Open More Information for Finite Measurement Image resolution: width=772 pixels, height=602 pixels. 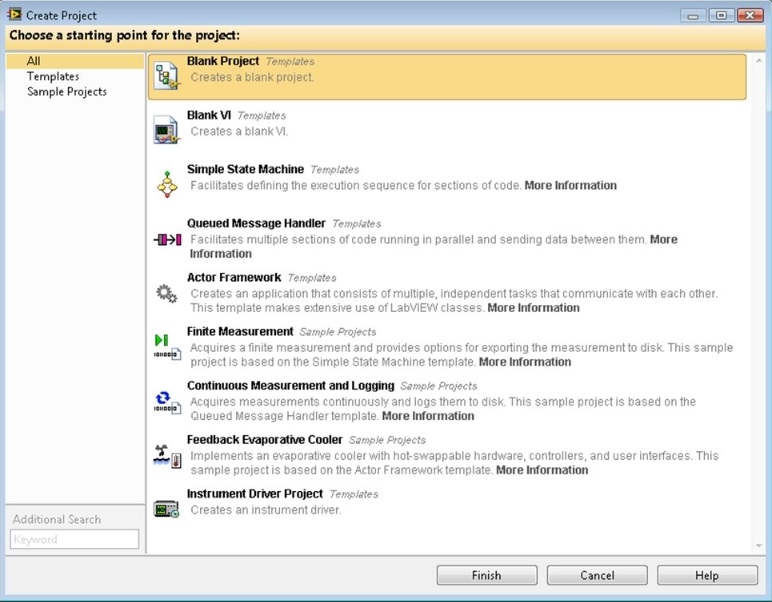pos(525,362)
